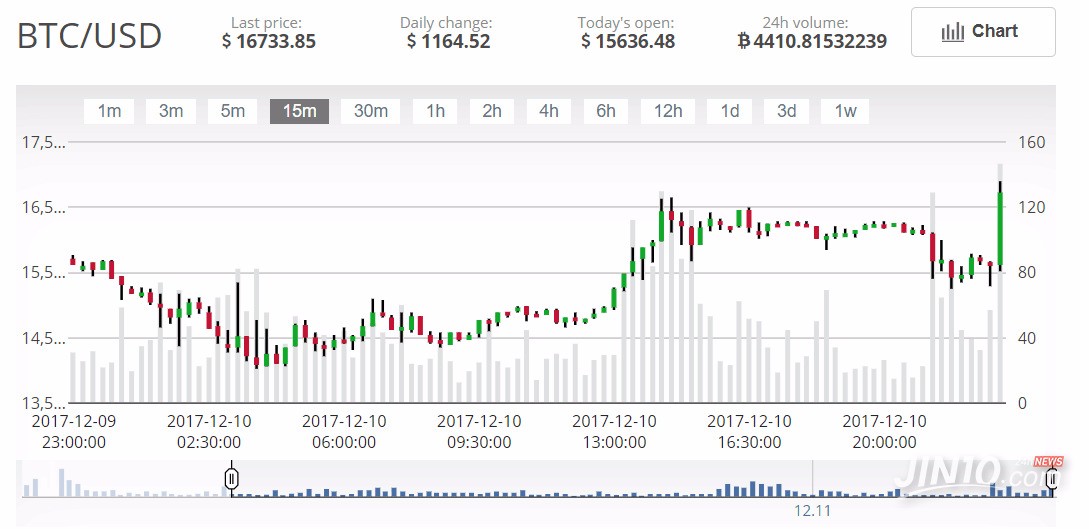This screenshot has height=529, width=1089.
Task: Click the 2017-12-10 02:30:00 axis label
Action: click(x=210, y=431)
